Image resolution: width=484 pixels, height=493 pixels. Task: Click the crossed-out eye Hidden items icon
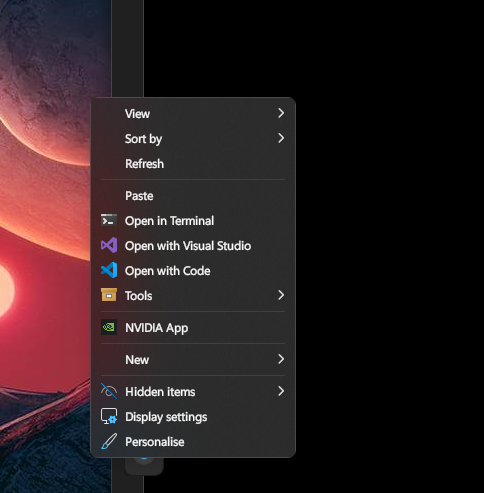tap(109, 391)
